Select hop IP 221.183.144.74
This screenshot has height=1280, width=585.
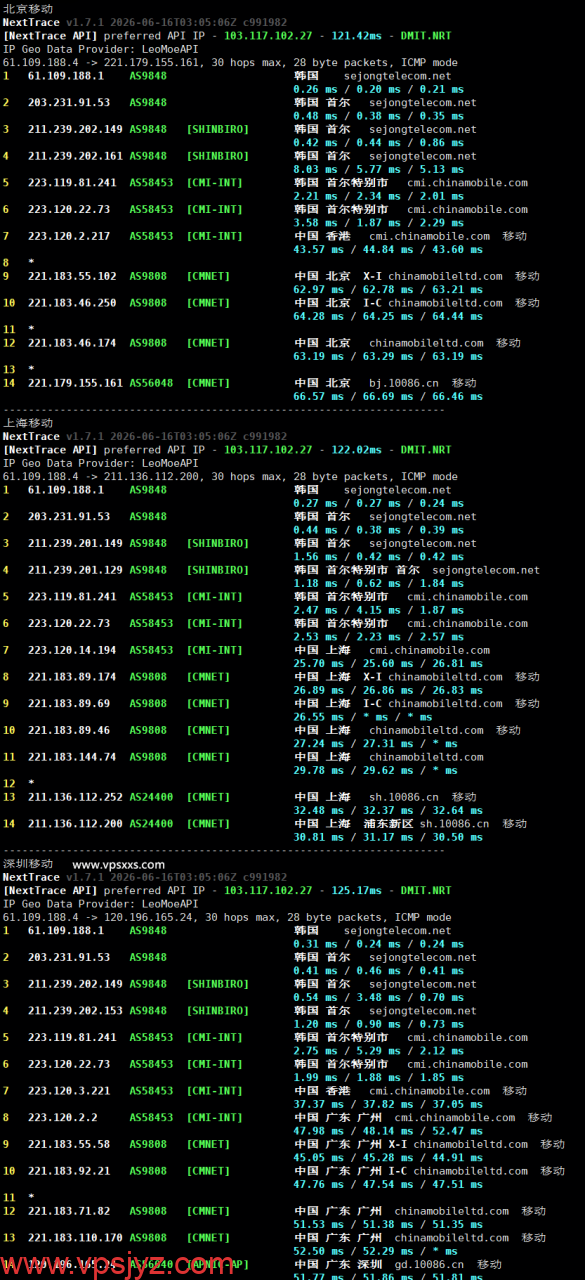coord(72,757)
